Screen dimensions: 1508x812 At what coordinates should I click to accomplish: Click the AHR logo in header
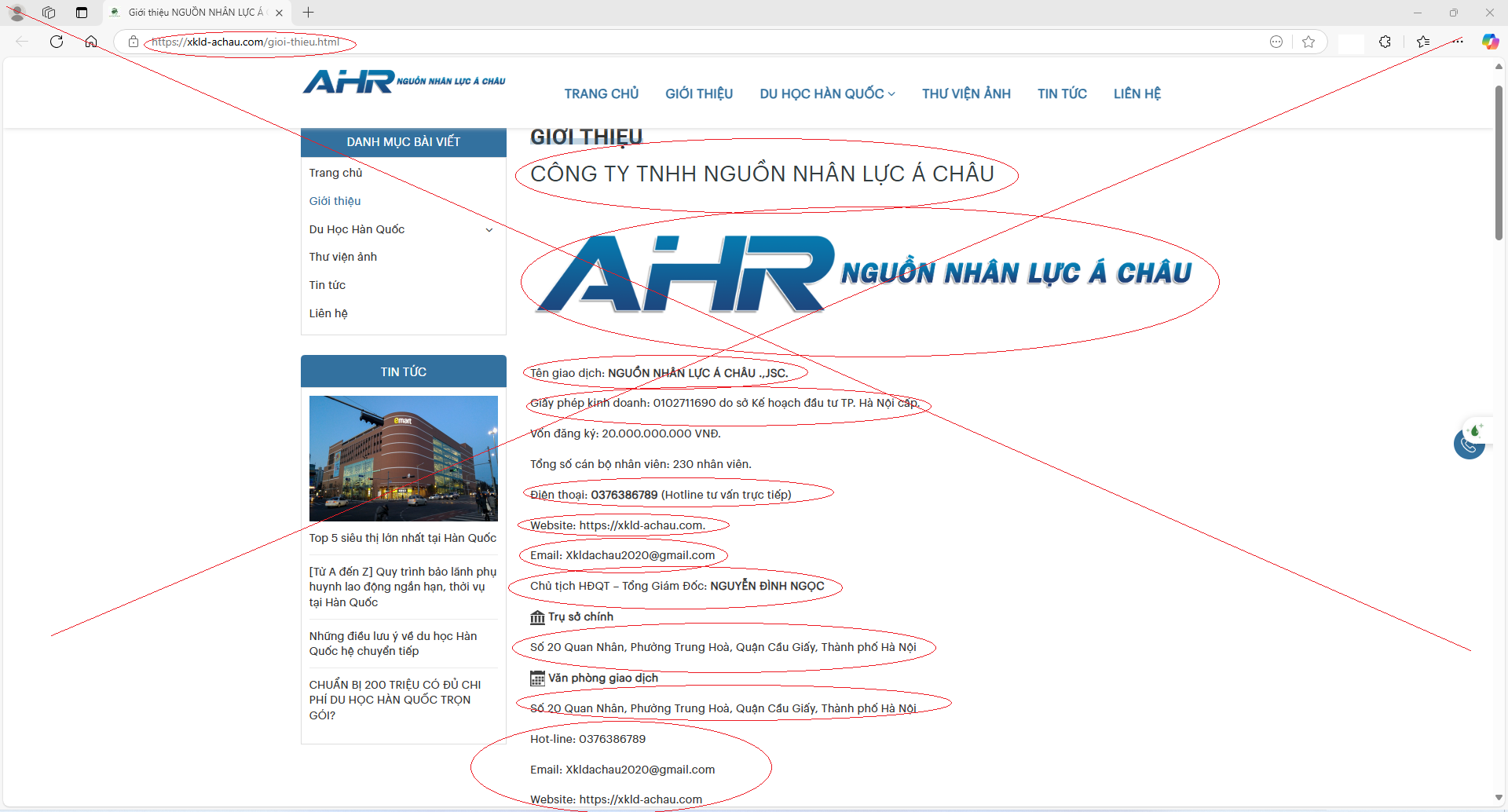[404, 81]
